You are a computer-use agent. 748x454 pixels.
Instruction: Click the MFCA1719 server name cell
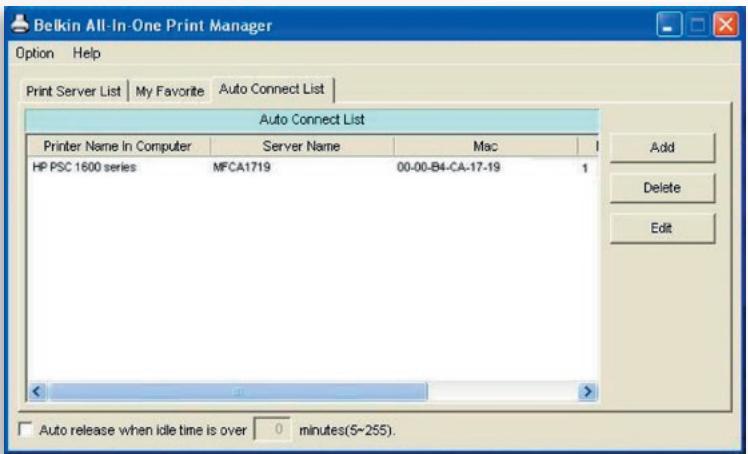pos(242,167)
